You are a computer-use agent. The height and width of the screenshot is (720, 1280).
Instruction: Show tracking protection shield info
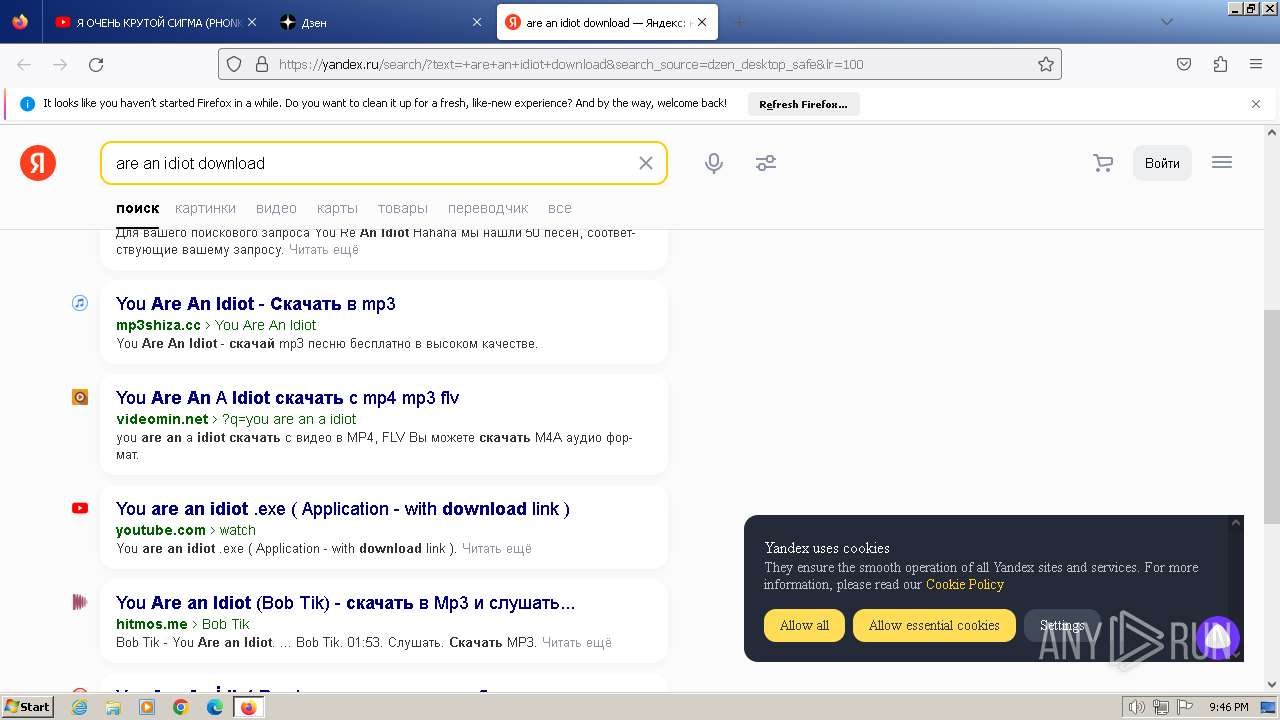pyautogui.click(x=234, y=64)
